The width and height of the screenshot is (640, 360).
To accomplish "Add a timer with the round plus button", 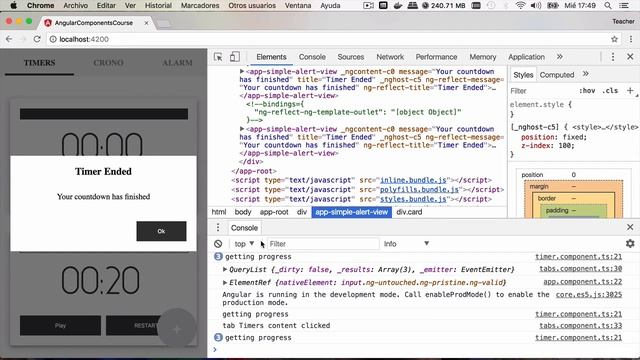I will coord(176,329).
